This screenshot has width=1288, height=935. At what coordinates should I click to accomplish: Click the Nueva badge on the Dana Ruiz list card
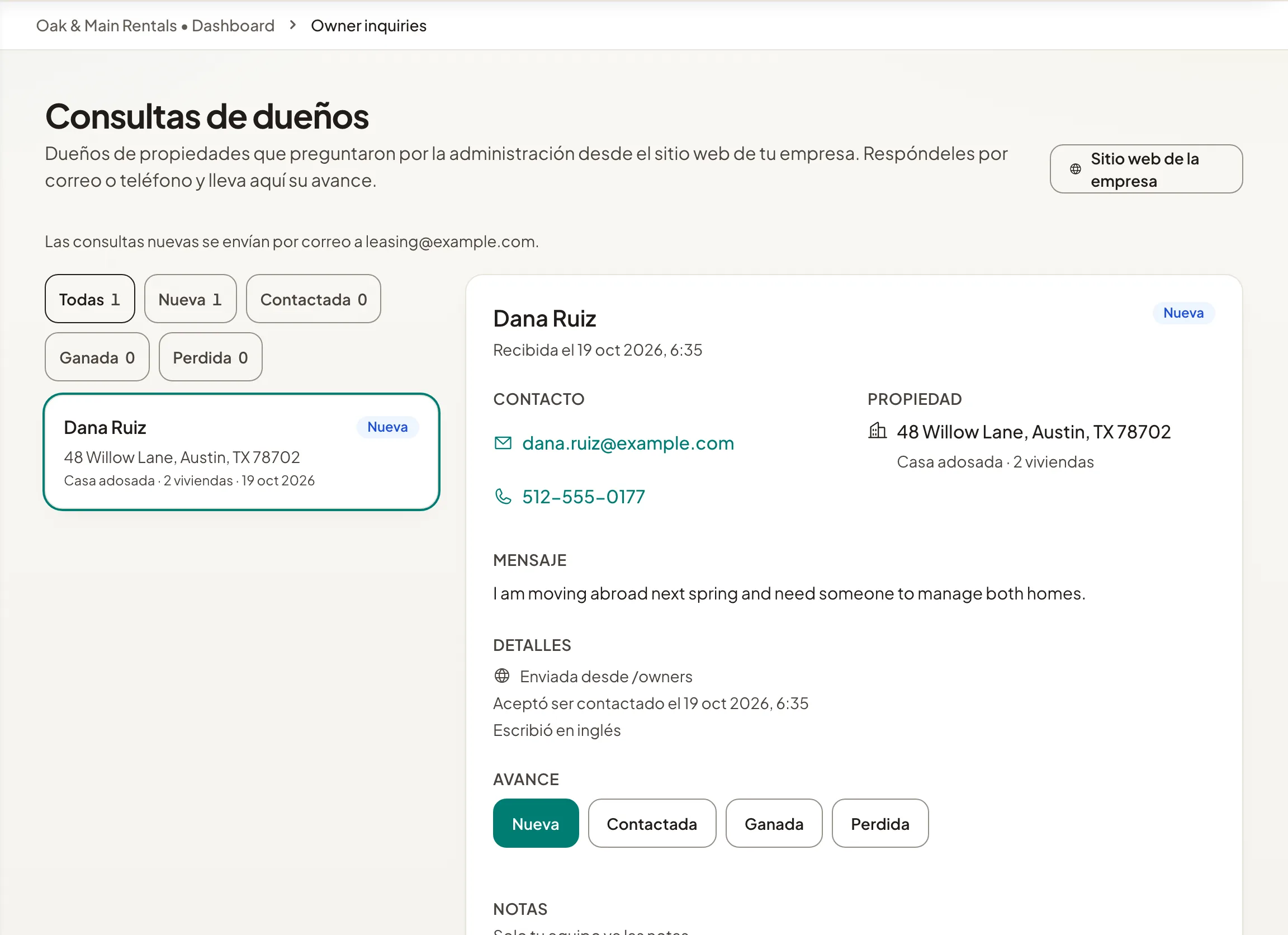pos(387,427)
